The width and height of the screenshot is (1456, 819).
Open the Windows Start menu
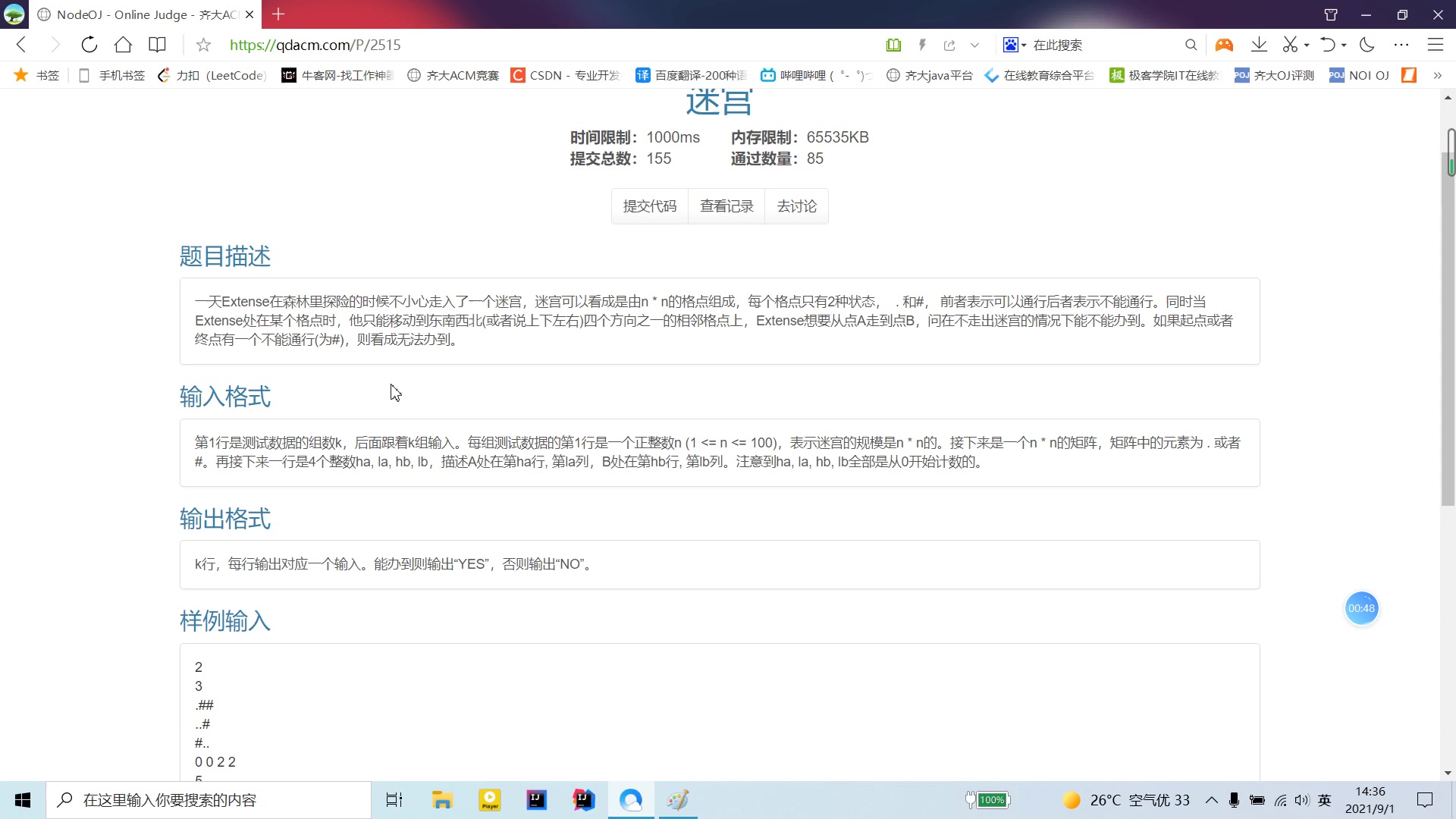[23, 800]
